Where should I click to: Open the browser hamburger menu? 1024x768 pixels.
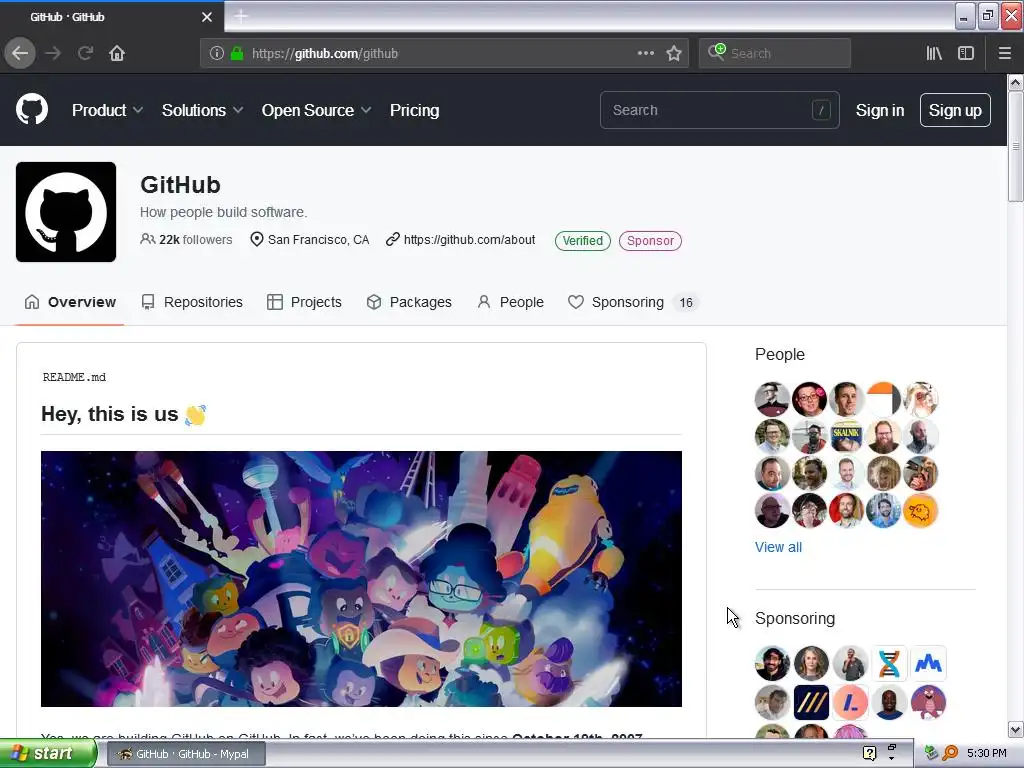point(1004,53)
